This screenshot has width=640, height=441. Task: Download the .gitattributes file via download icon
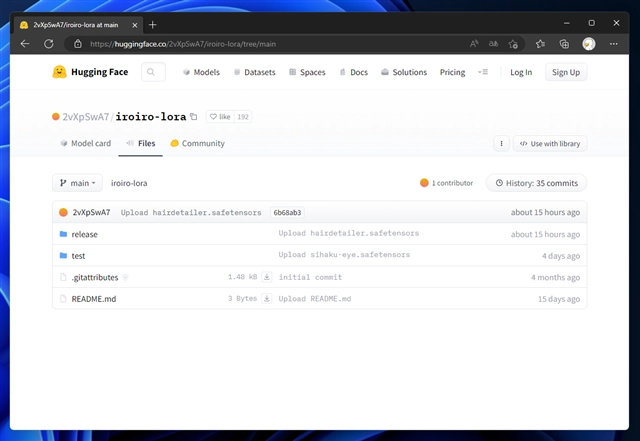267,277
